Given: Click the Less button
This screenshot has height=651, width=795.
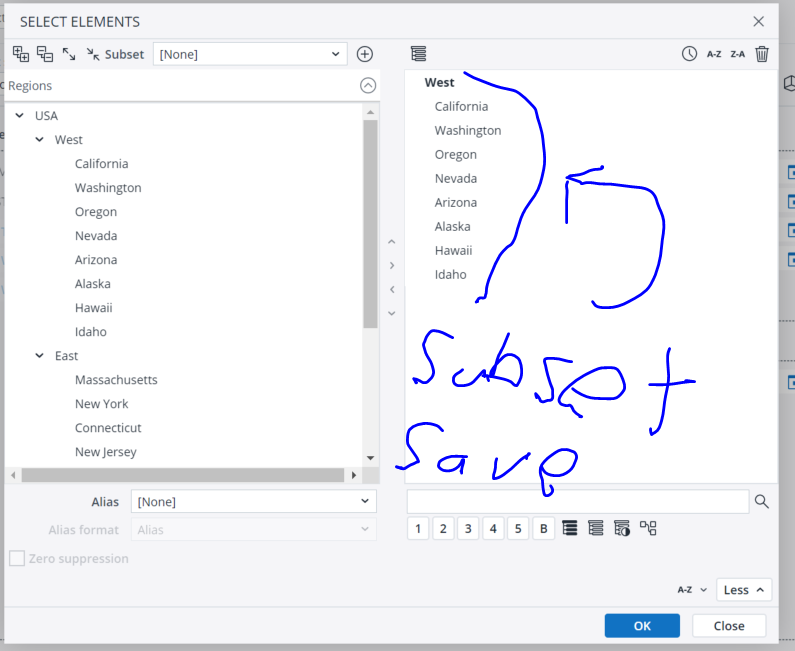Looking at the screenshot, I should (744, 590).
